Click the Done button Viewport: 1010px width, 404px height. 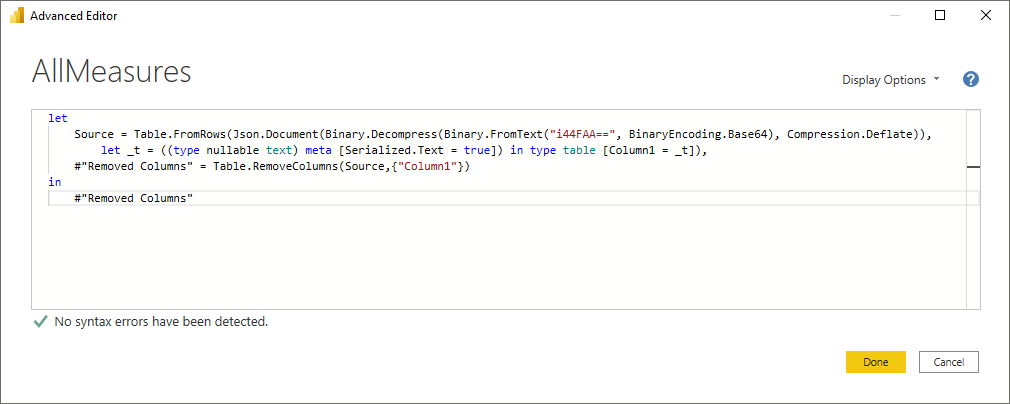pyautogui.click(x=875, y=362)
